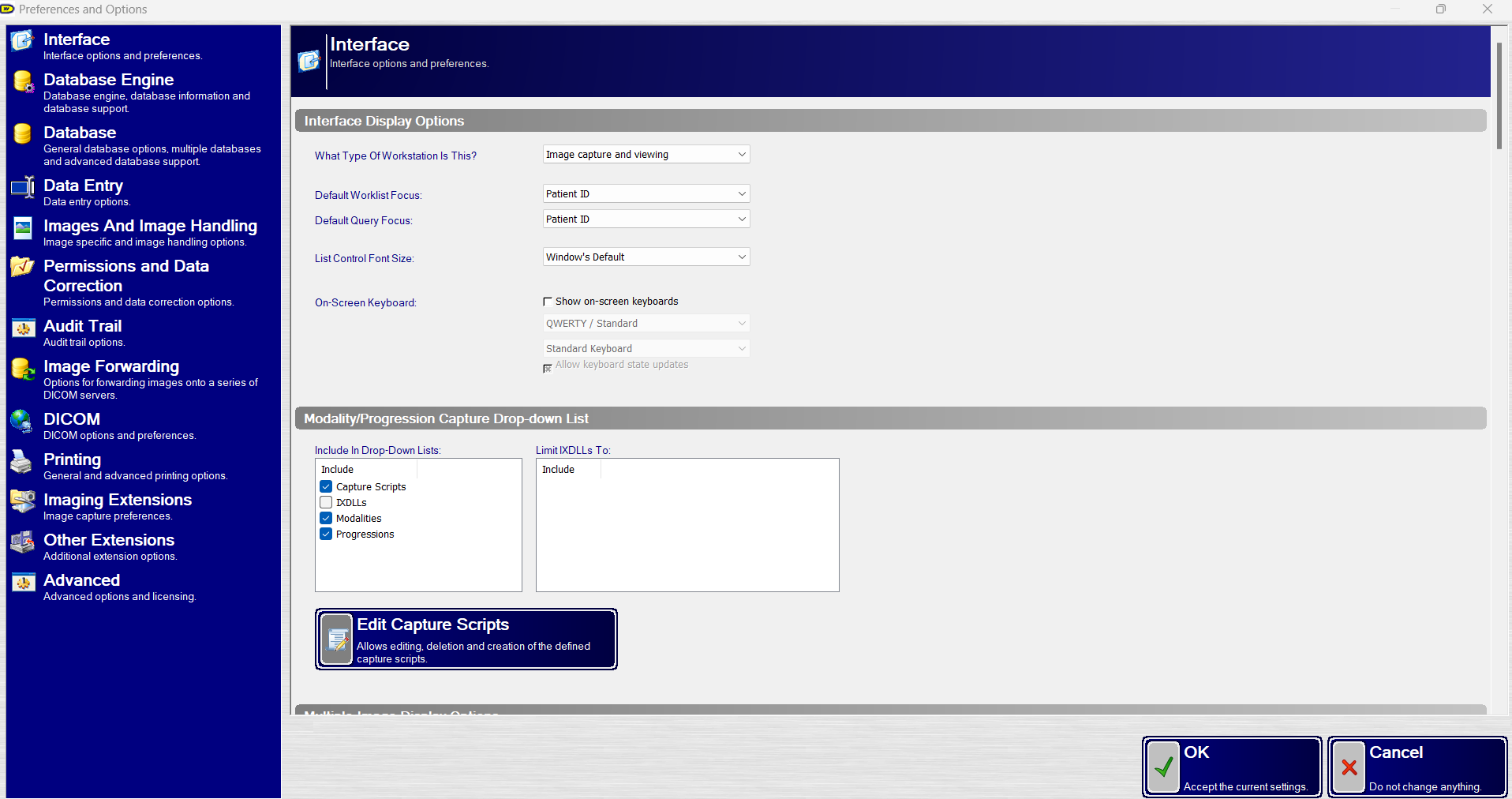This screenshot has width=1512, height=799.
Task: Expand the workstation type dropdown
Action: pyautogui.click(x=646, y=155)
